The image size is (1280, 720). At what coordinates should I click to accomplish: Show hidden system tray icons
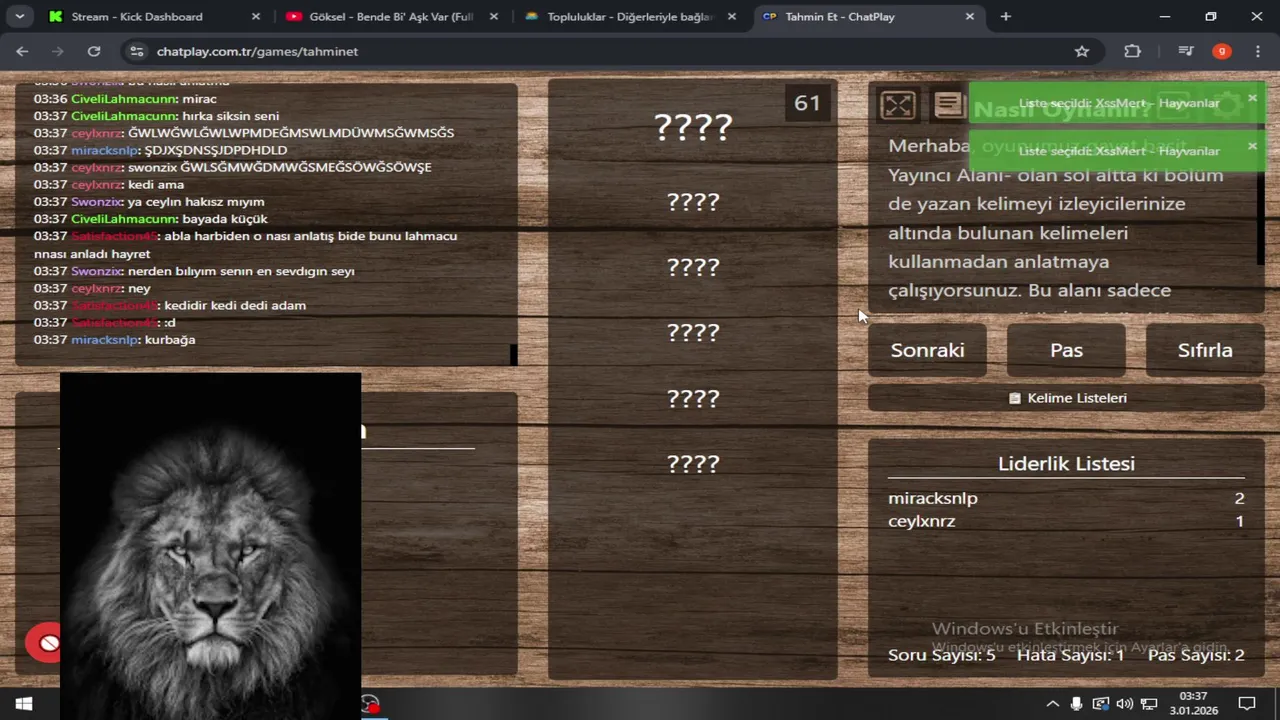[x=1052, y=703]
